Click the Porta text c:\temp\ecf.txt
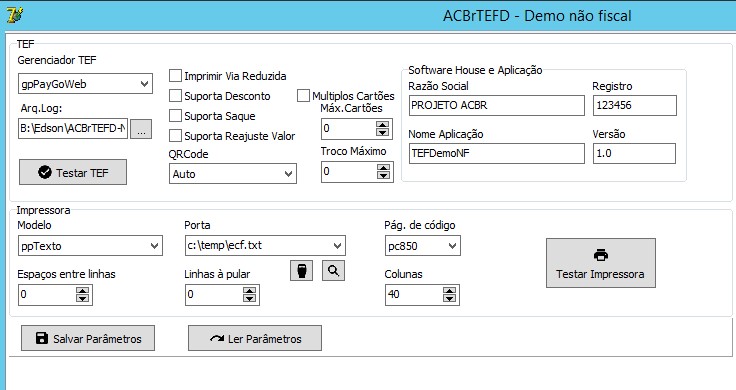This screenshot has width=736, height=390. tap(225, 245)
